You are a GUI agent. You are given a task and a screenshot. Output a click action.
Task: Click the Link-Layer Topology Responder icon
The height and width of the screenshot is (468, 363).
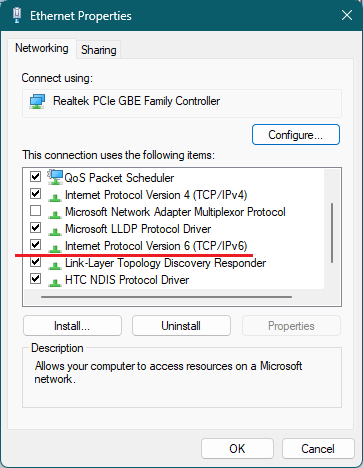55,265
